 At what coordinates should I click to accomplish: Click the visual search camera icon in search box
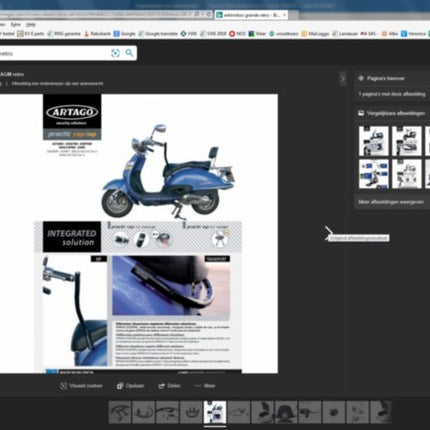click(x=115, y=53)
